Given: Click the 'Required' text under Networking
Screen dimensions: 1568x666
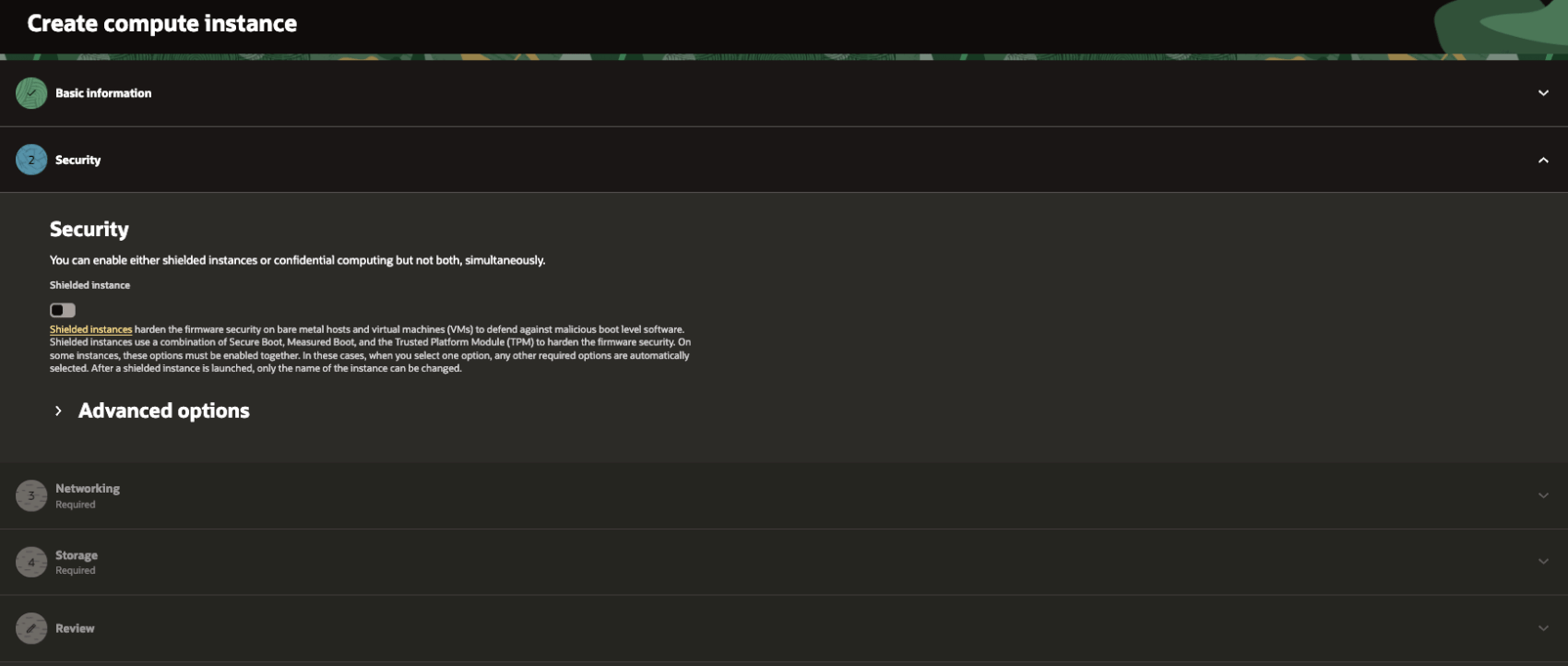Looking at the screenshot, I should click(x=76, y=505).
